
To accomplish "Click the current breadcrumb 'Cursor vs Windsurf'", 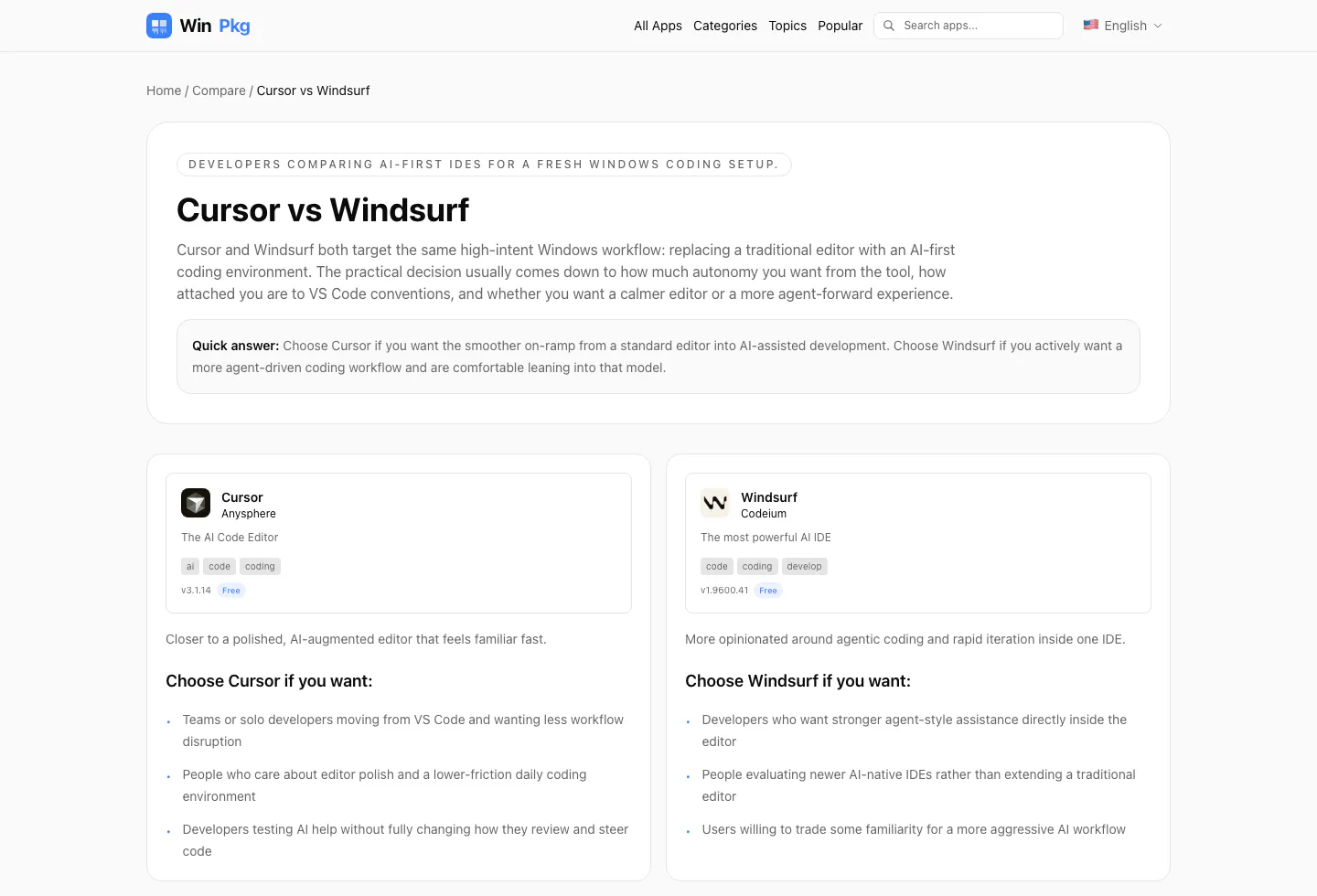I will pyautogui.click(x=313, y=91).
